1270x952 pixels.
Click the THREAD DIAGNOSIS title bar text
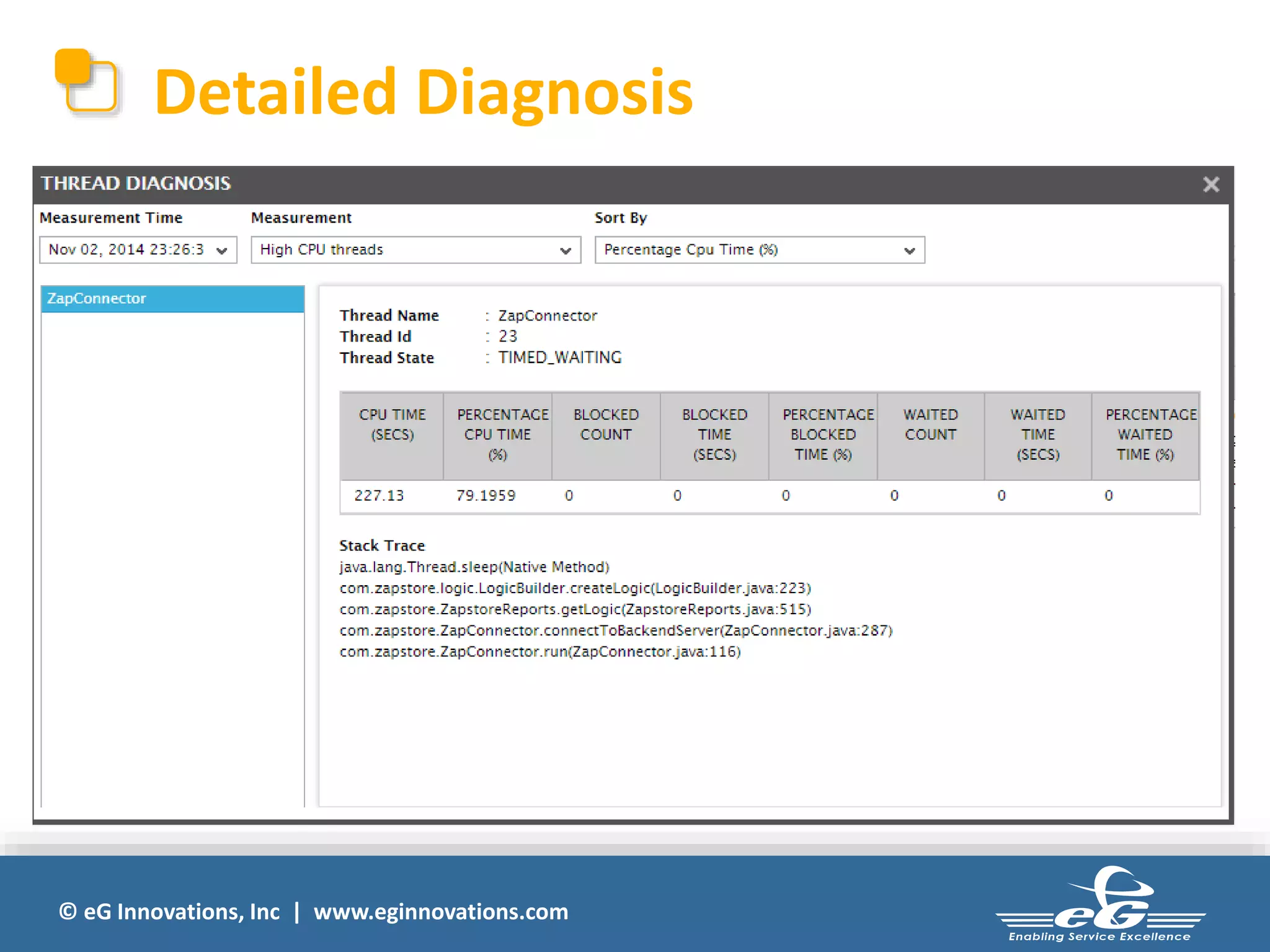tap(136, 183)
